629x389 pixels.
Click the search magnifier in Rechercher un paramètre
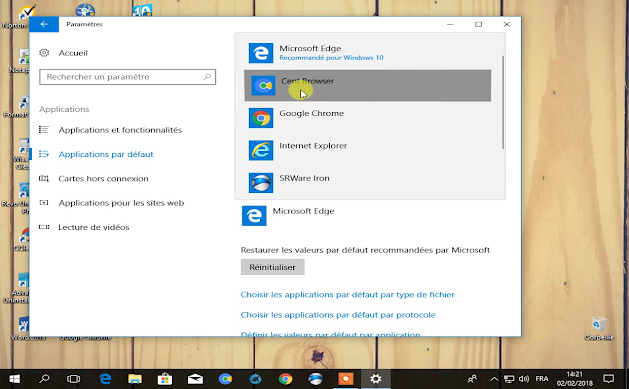[207, 77]
